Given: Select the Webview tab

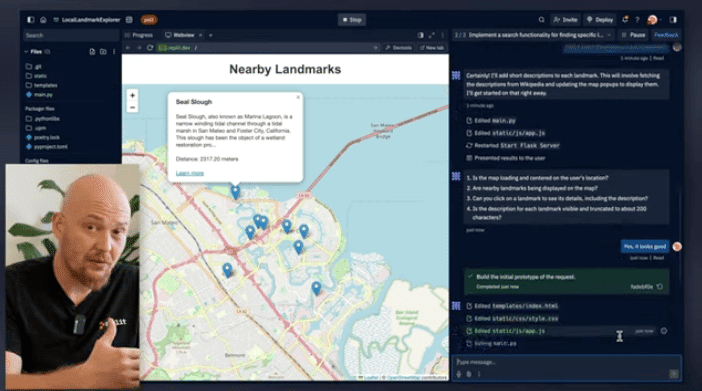Looking at the screenshot, I should pyautogui.click(x=180, y=35).
